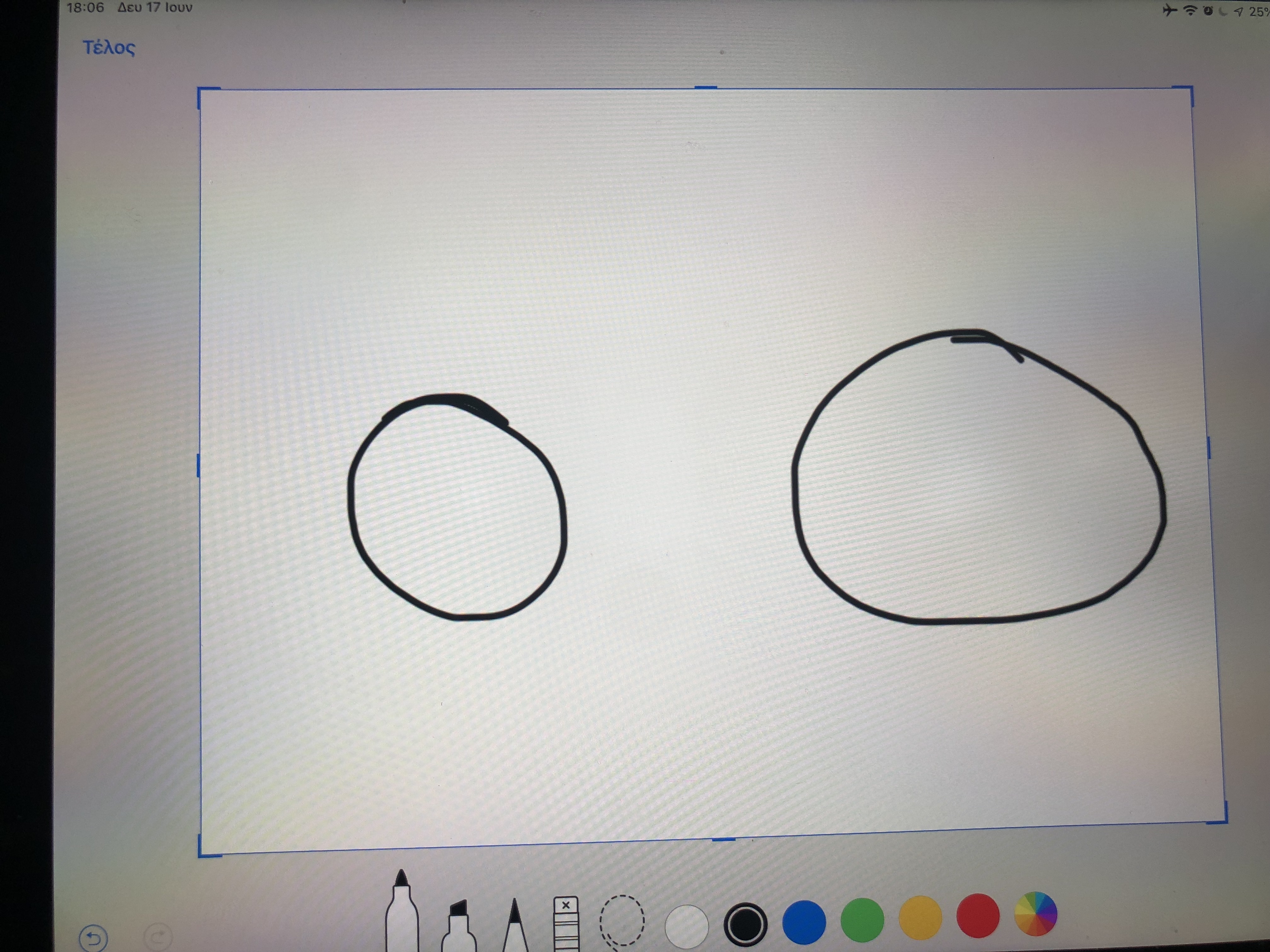Viewport: 1270px width, 952px height.
Task: Select the pencil tool
Action: (515, 925)
